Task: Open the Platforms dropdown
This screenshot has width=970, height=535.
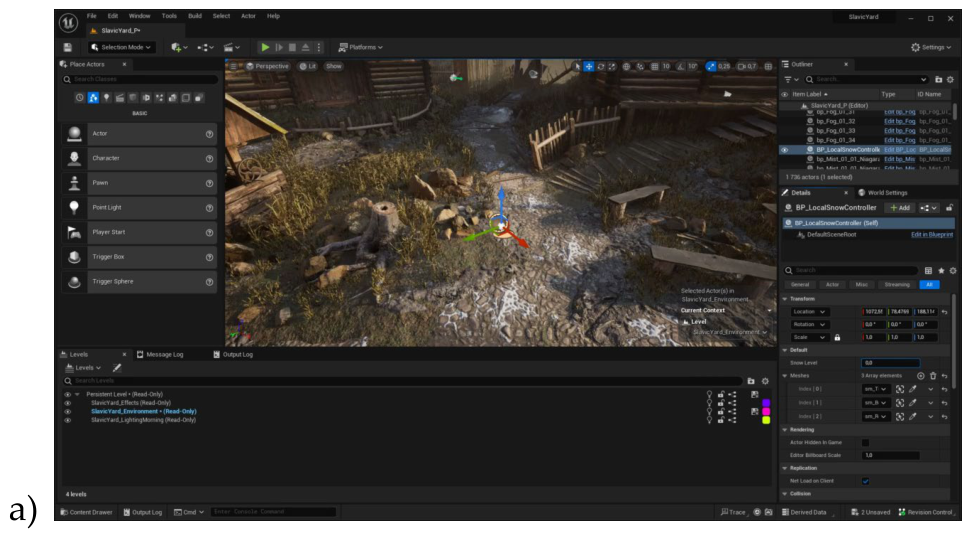Action: [x=361, y=47]
